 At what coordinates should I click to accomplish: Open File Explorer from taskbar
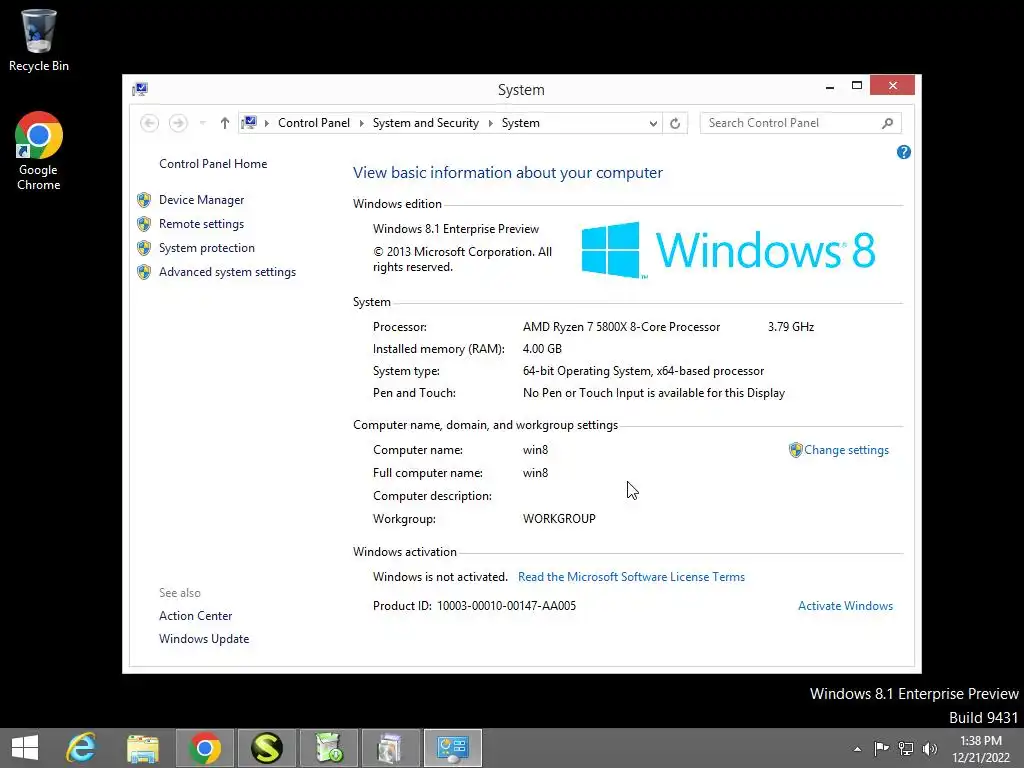coord(142,748)
